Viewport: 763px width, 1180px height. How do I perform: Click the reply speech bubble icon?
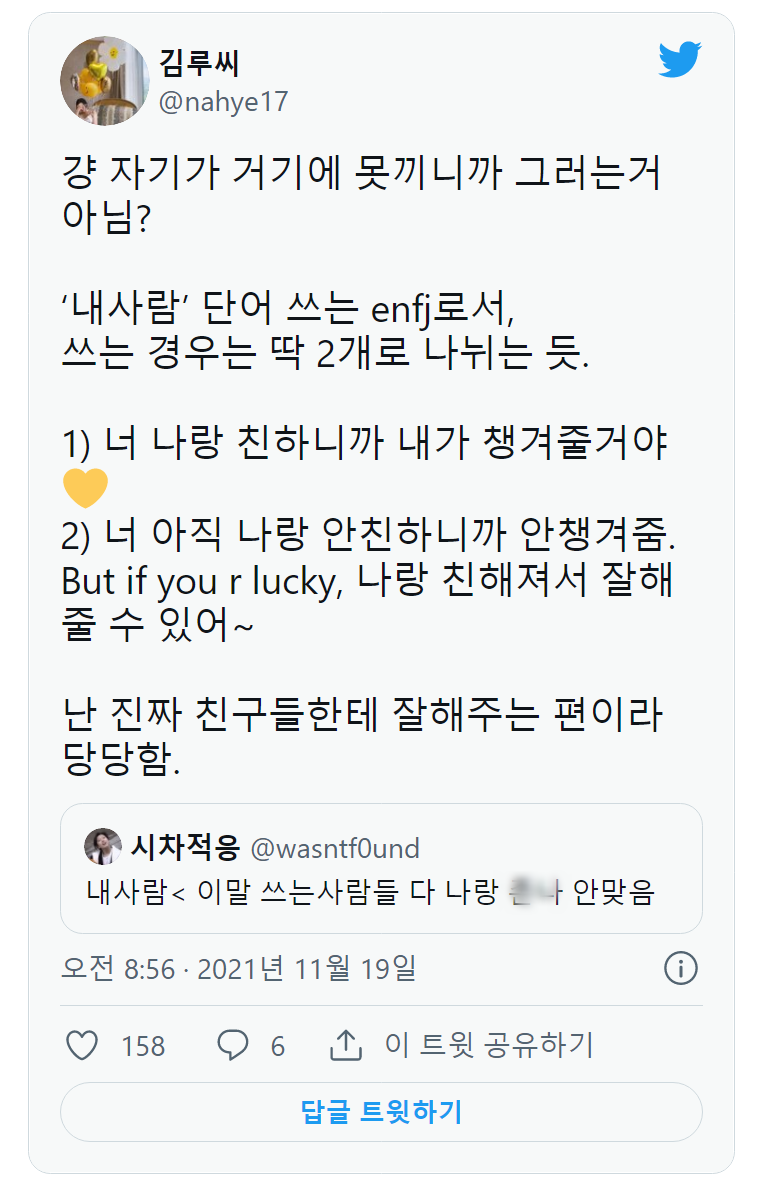coord(233,1045)
